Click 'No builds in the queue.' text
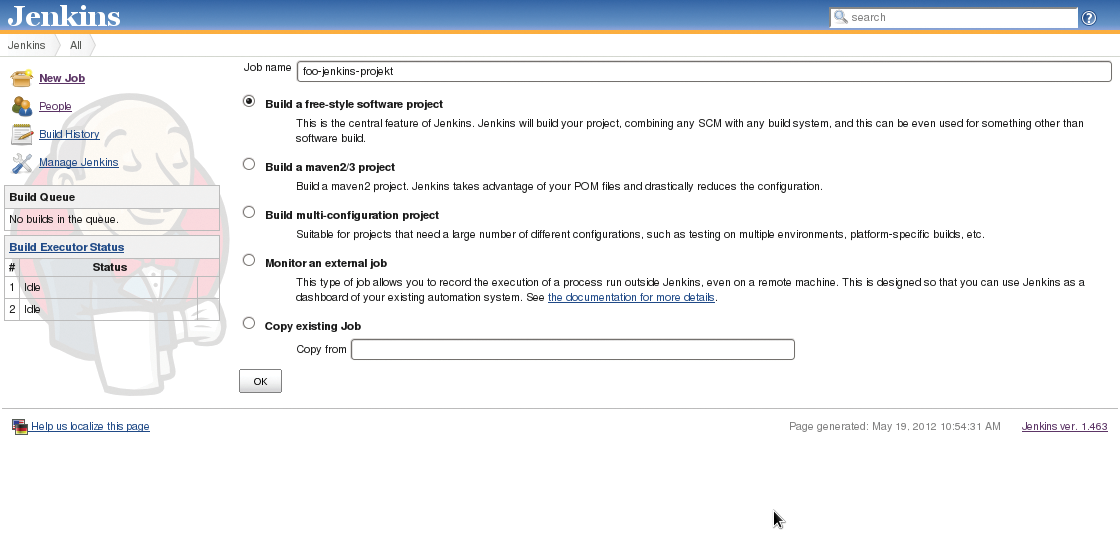 (64, 219)
